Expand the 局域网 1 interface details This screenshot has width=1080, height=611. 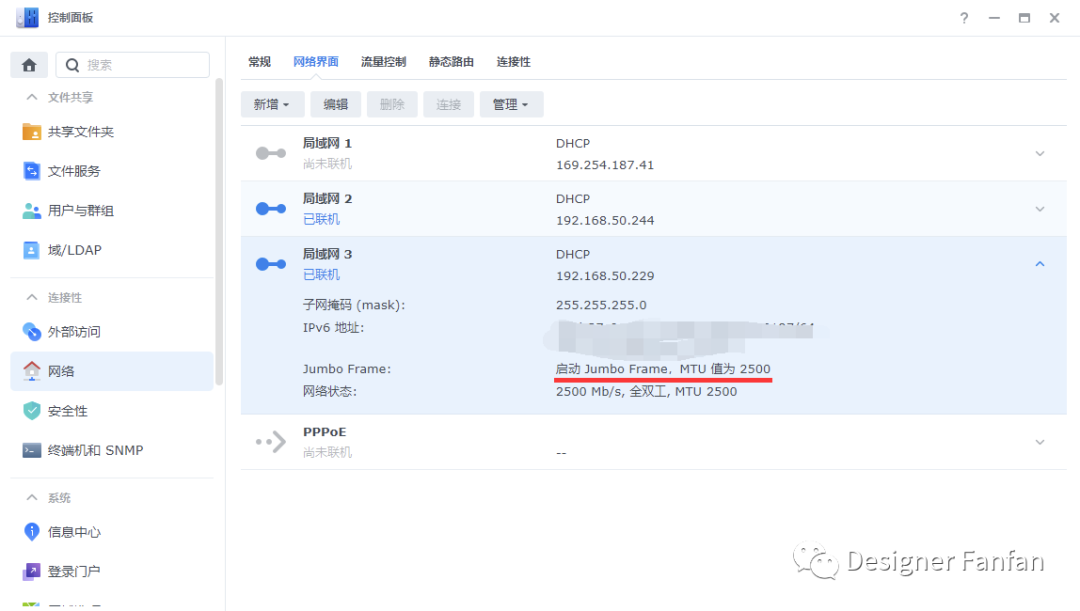(1039, 153)
